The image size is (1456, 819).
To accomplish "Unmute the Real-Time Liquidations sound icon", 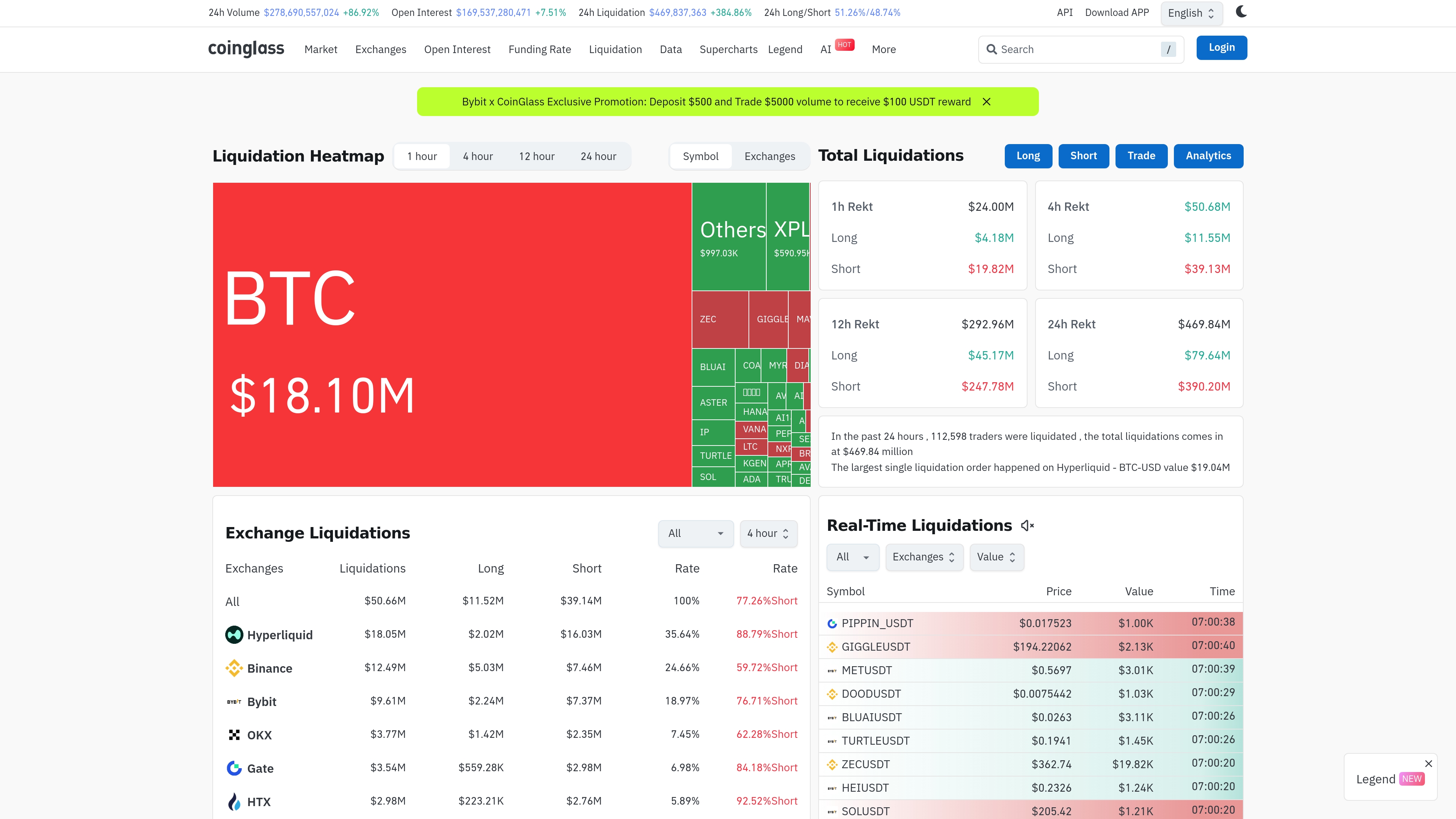I will [1027, 526].
